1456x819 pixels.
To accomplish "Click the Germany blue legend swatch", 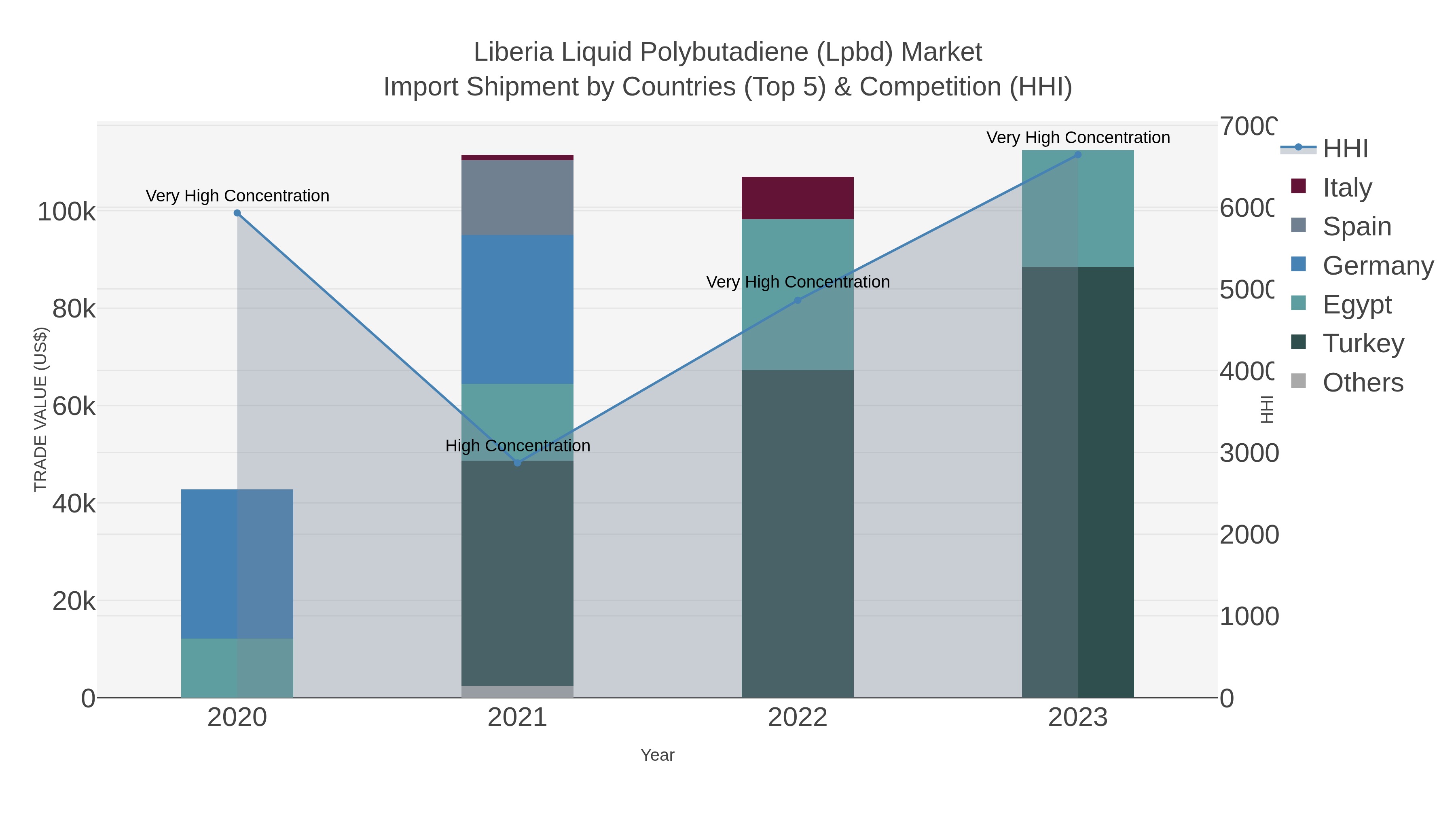I will (x=1298, y=264).
